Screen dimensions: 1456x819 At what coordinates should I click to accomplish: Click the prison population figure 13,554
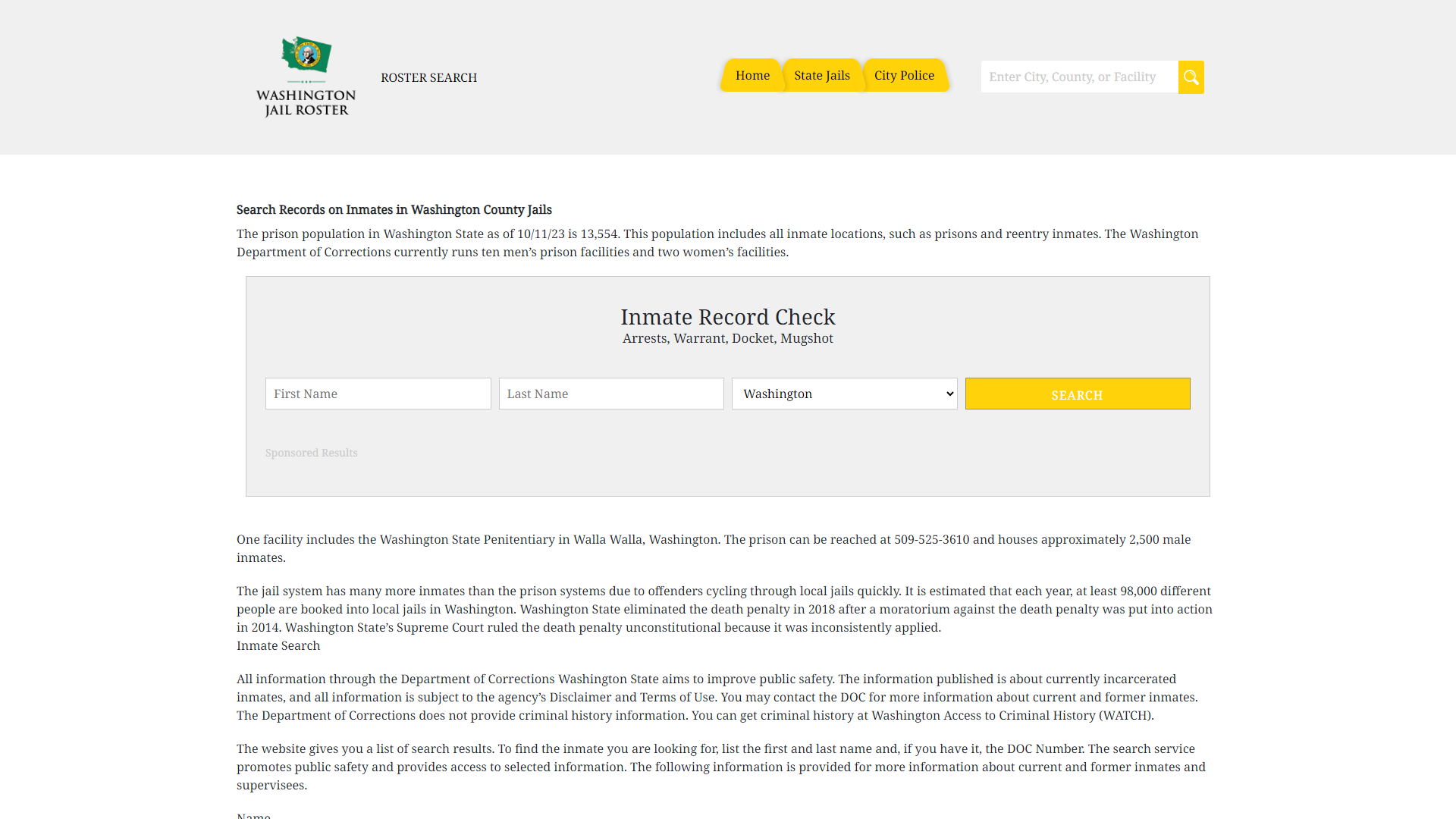coord(598,234)
